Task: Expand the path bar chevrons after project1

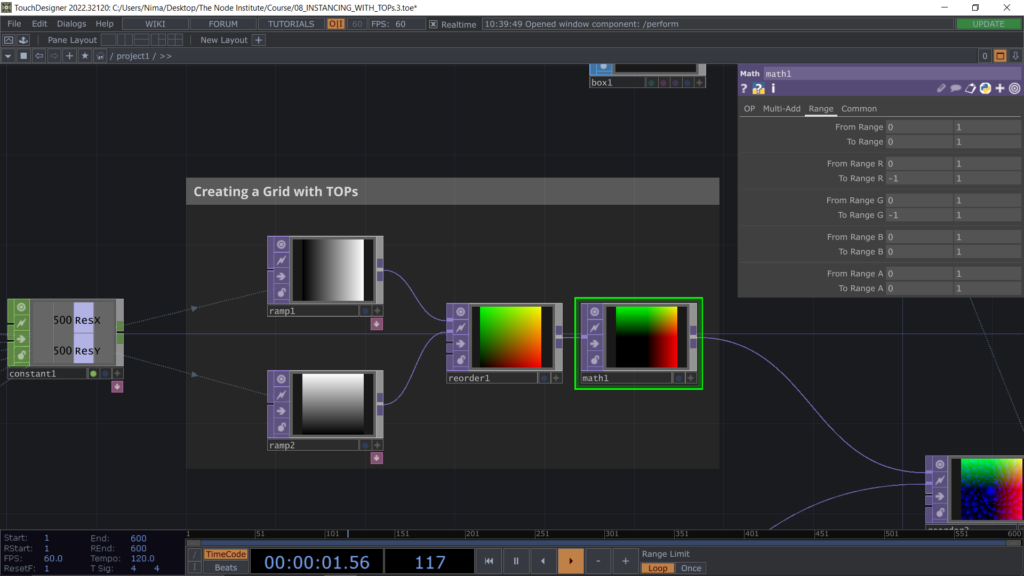Action: 166,56
